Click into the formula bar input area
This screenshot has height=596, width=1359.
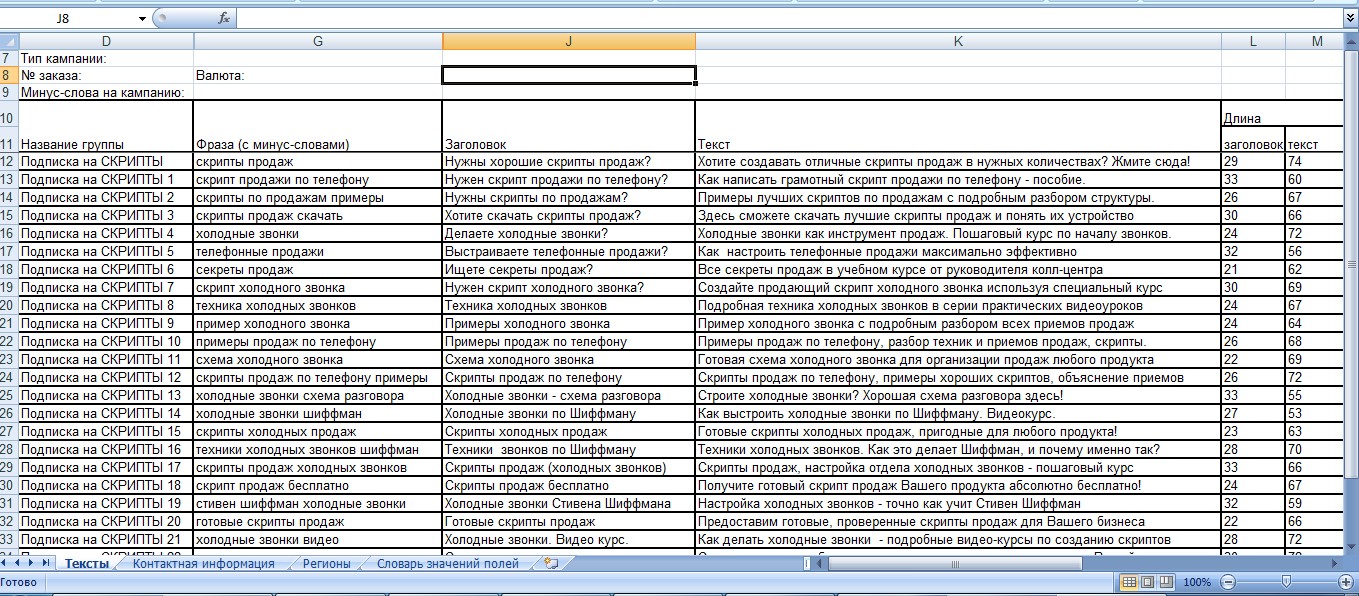[x=790, y=18]
